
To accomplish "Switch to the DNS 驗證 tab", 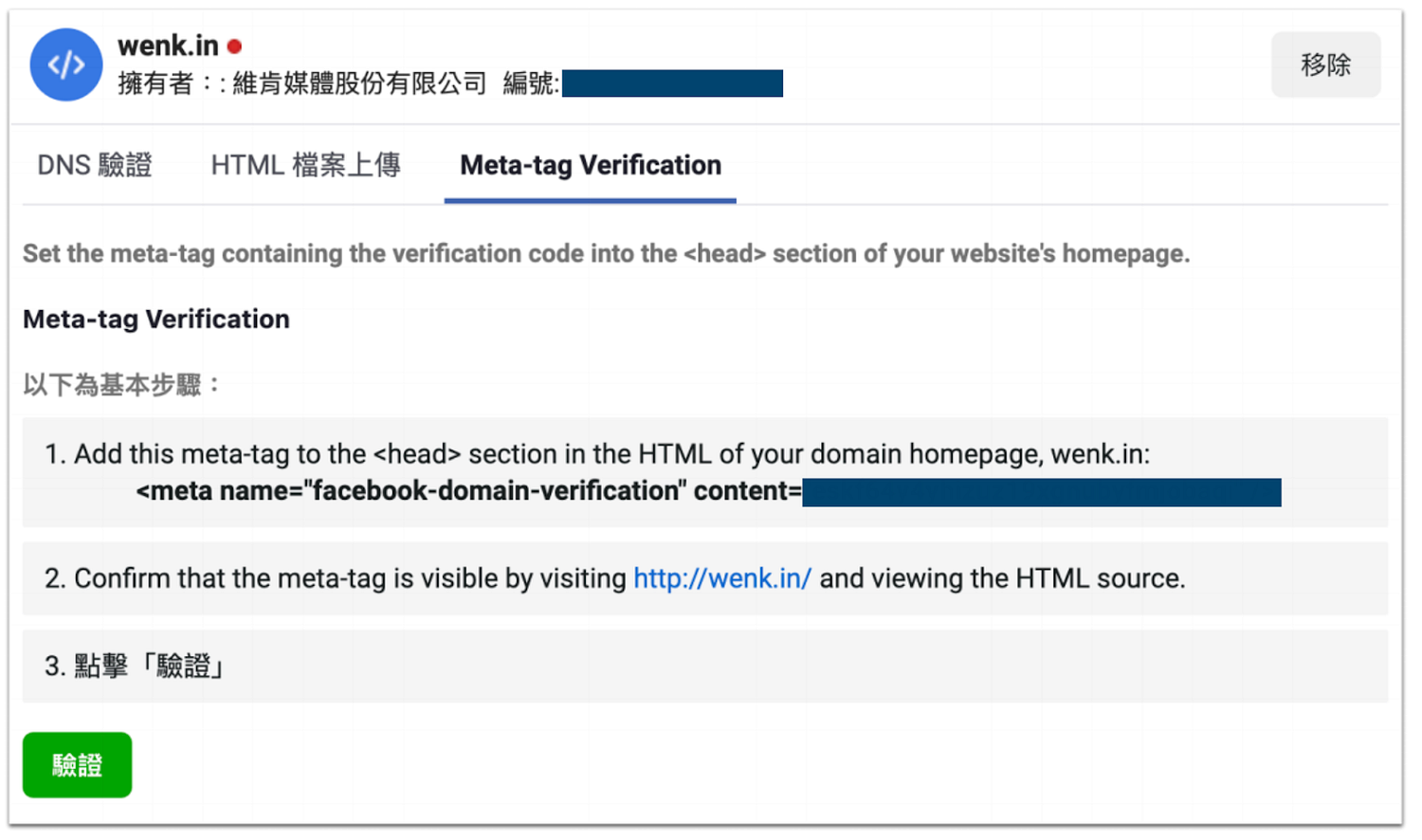I will [x=95, y=165].
